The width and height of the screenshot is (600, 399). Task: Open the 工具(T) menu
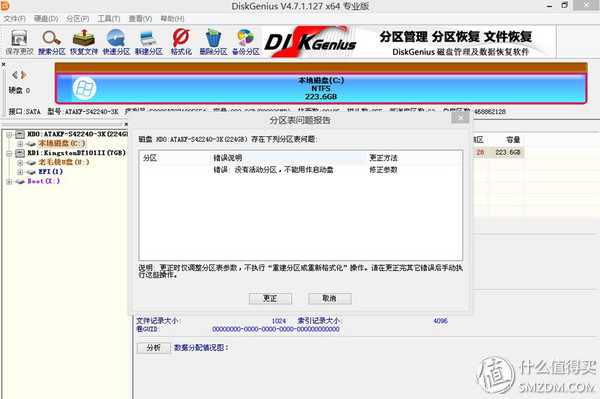pos(109,19)
